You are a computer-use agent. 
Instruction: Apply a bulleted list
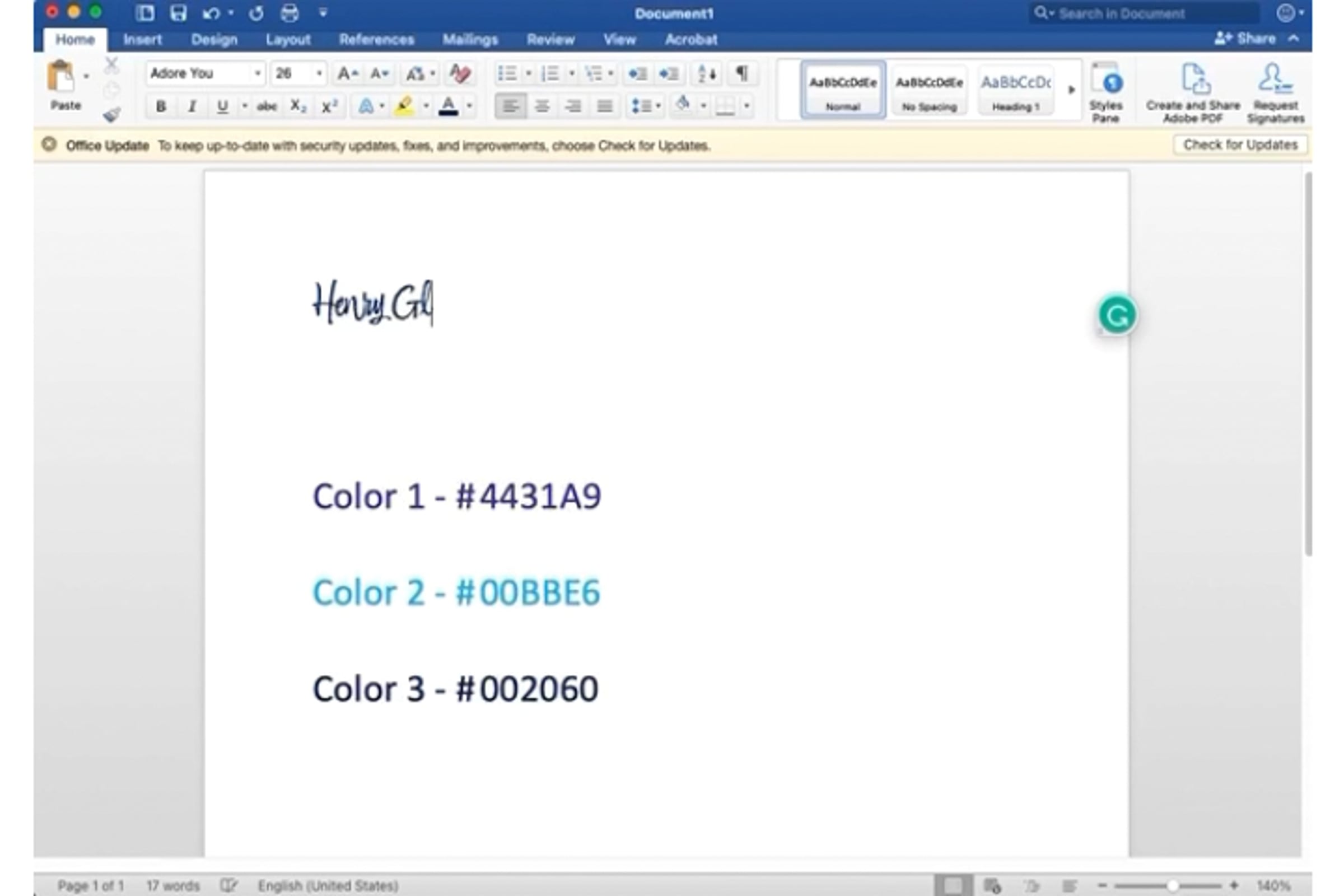click(x=507, y=73)
